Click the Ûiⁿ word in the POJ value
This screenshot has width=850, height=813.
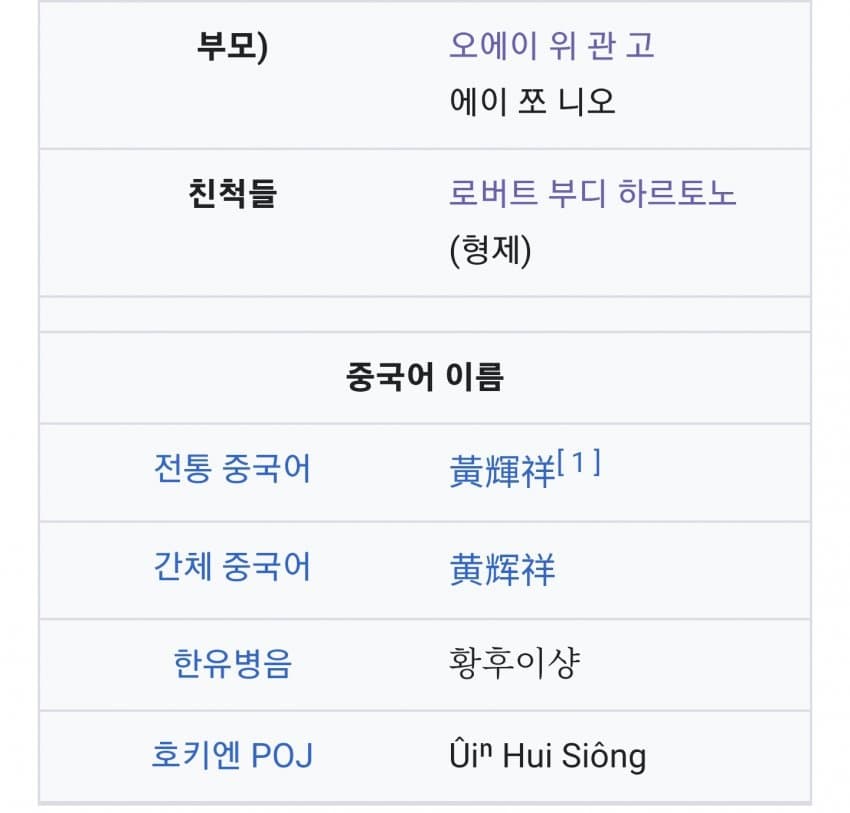click(x=471, y=755)
